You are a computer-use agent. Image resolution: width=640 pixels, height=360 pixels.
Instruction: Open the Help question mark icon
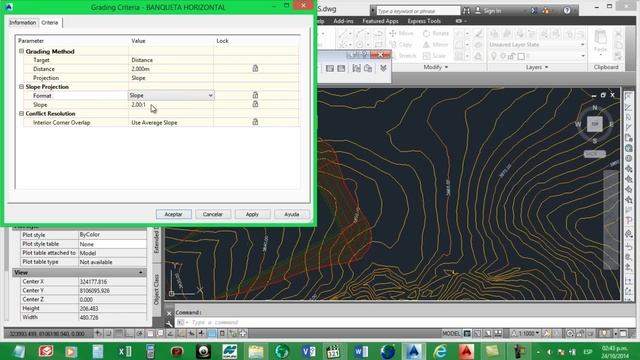click(x=567, y=11)
